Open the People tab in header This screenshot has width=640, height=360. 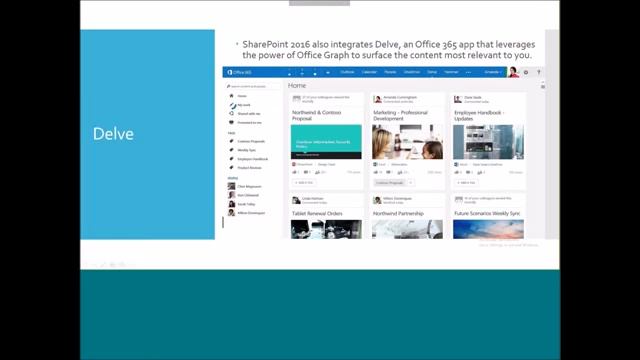[x=390, y=72]
